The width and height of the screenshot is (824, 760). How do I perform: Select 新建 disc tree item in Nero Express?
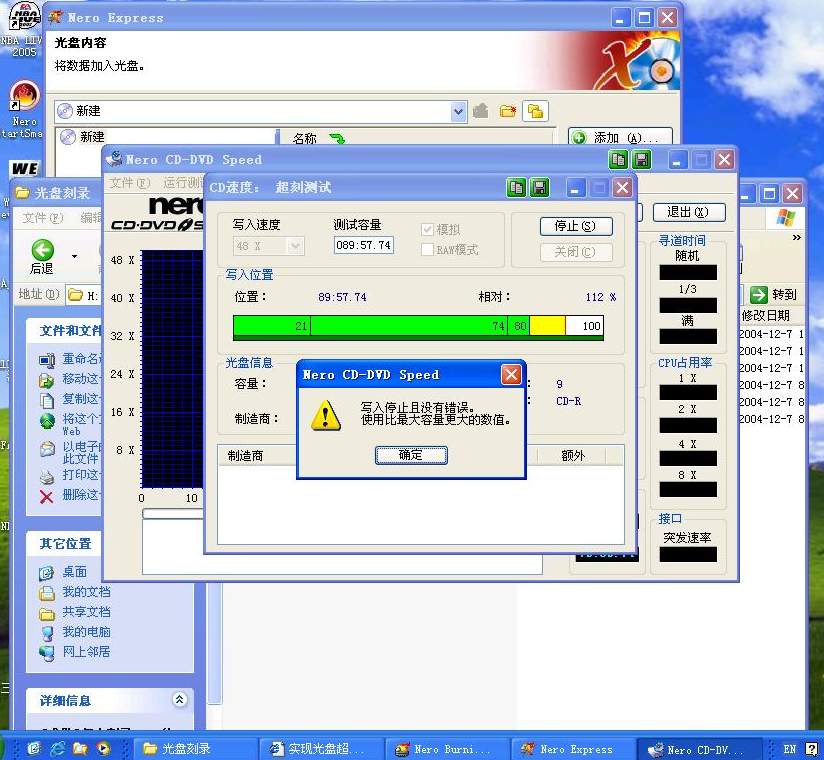point(83,137)
